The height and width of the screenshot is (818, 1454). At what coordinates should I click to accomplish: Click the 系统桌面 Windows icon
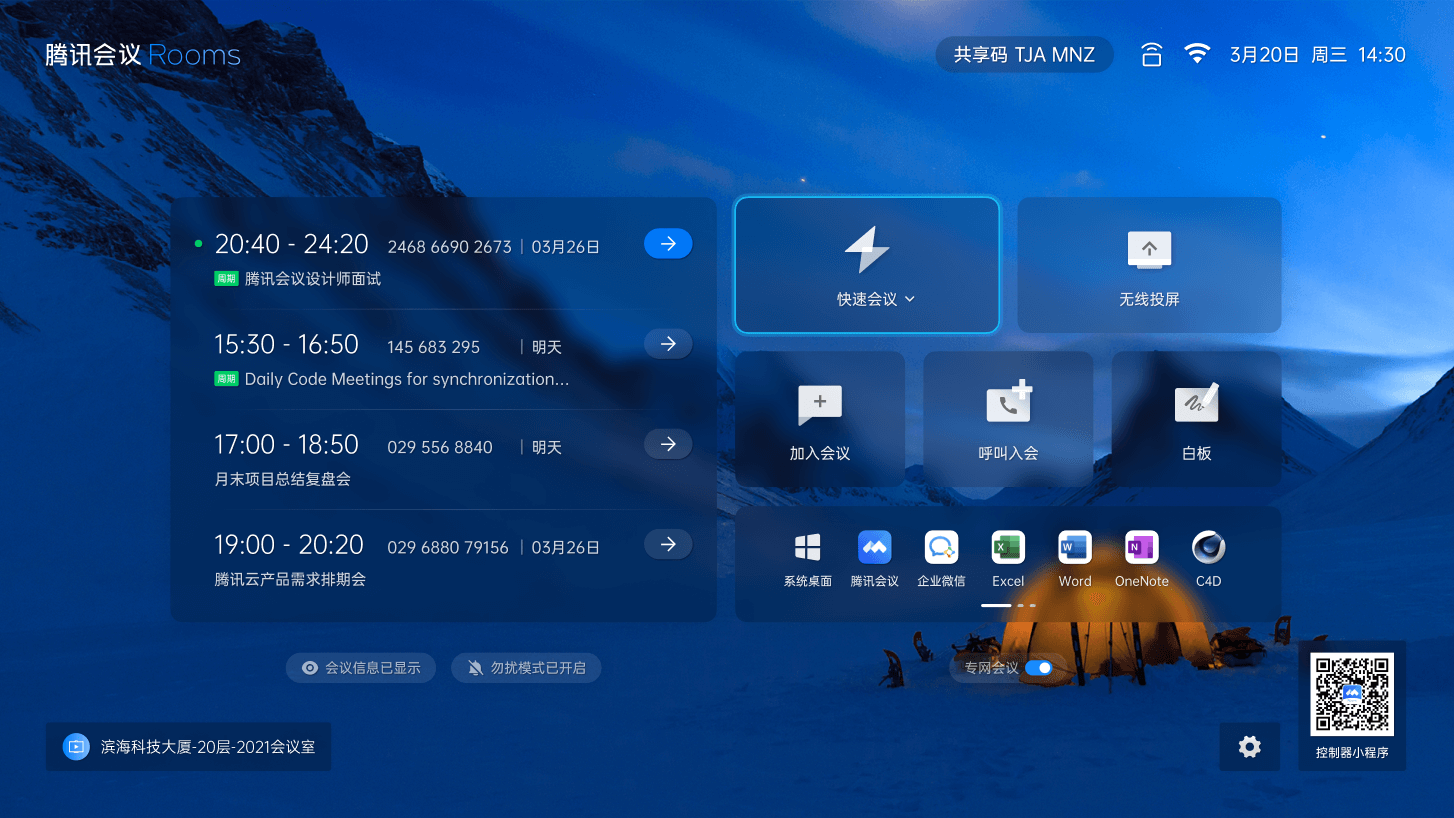pyautogui.click(x=807, y=548)
